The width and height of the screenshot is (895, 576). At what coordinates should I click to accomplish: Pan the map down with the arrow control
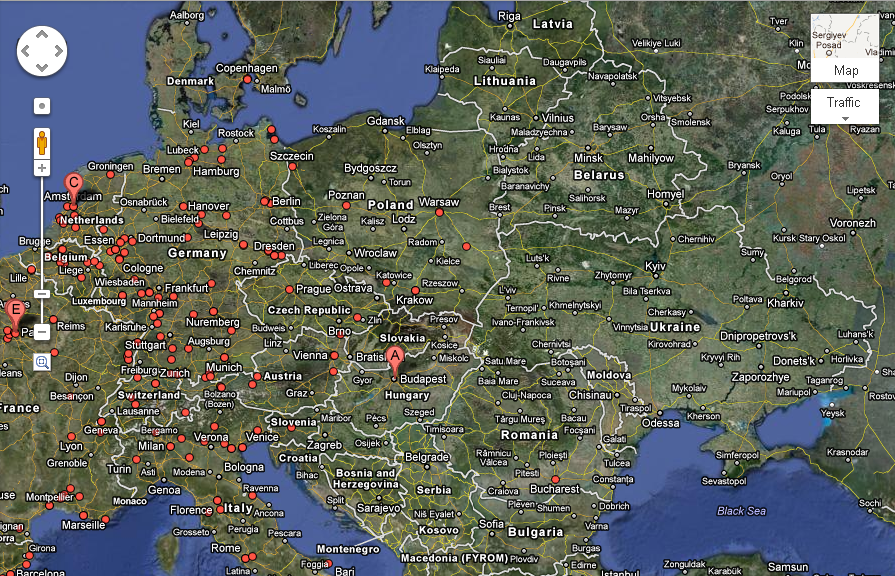(x=42, y=66)
